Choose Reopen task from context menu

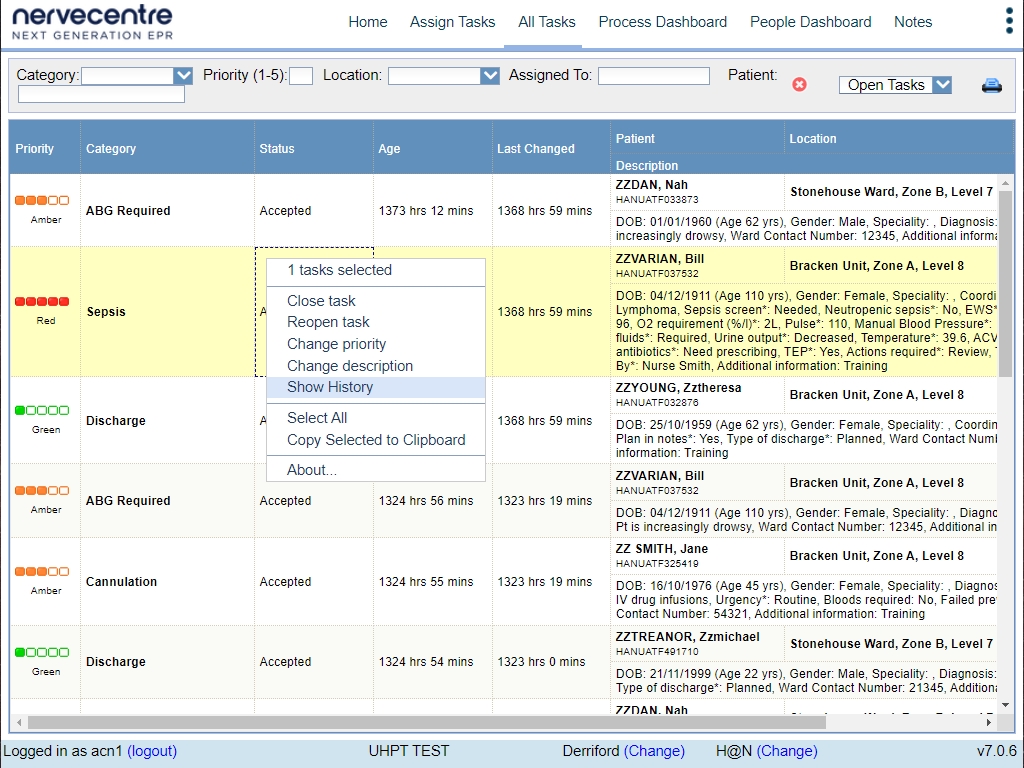click(x=376, y=322)
